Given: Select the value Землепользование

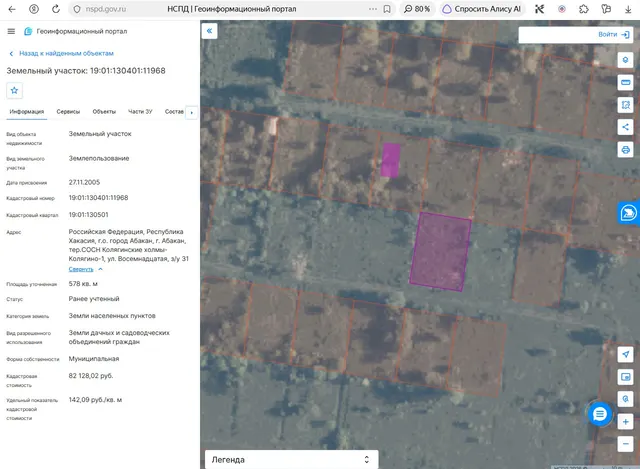Looking at the screenshot, I should coord(99,158).
